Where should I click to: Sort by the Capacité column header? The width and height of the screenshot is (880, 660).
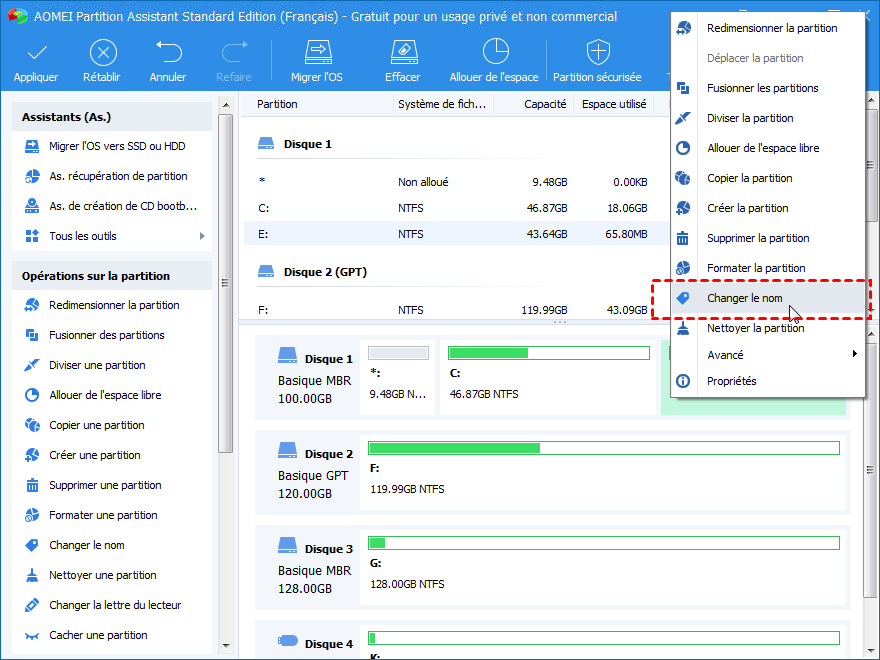tap(545, 104)
